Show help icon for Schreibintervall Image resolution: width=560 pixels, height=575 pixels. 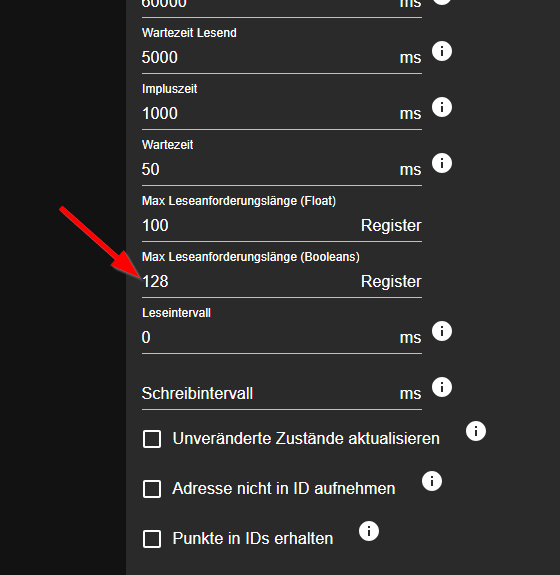click(442, 387)
